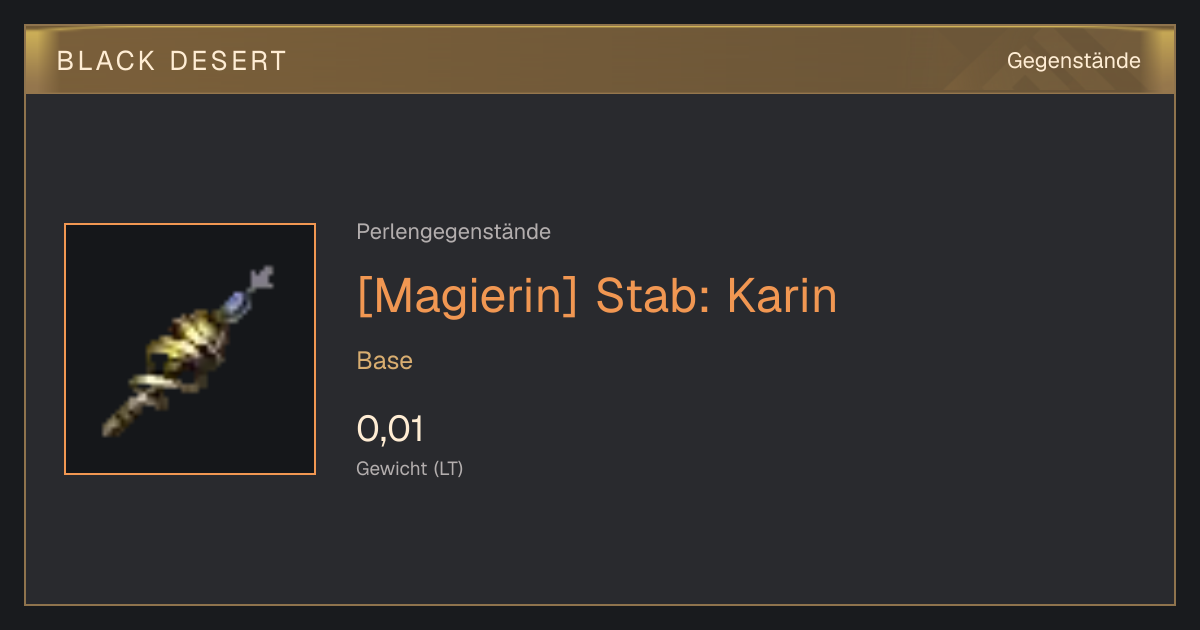Viewport: 1200px width, 630px height.
Task: Click the word Stab: in the title
Action: (x=652, y=295)
